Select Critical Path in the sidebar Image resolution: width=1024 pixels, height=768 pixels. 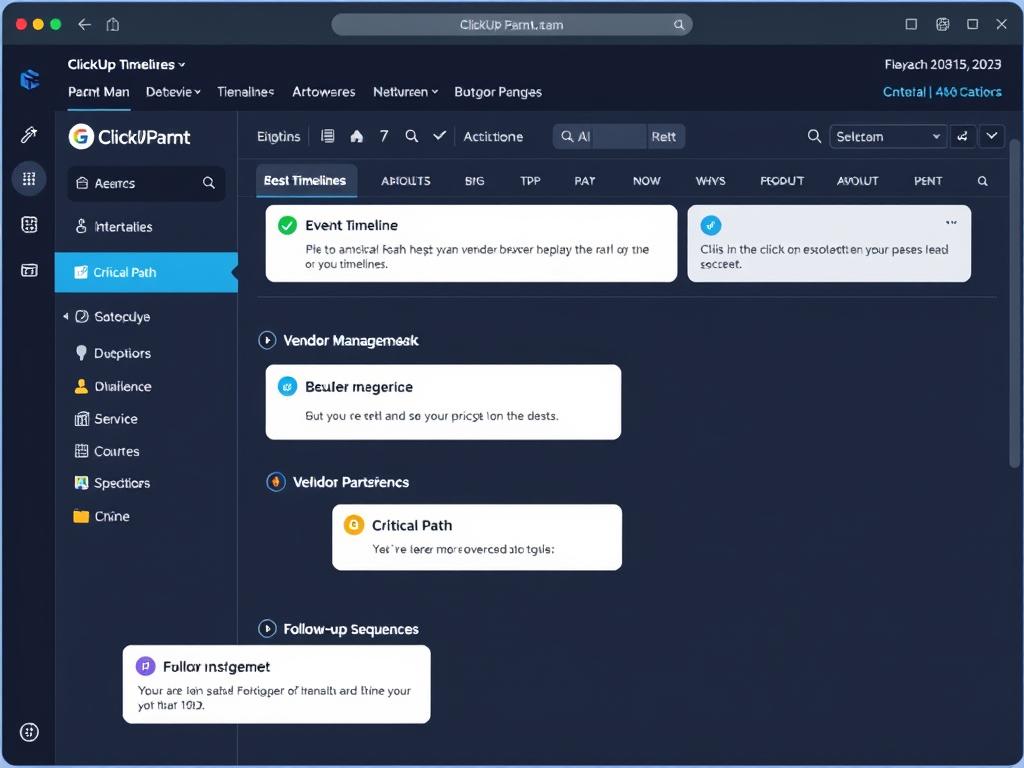coord(146,272)
